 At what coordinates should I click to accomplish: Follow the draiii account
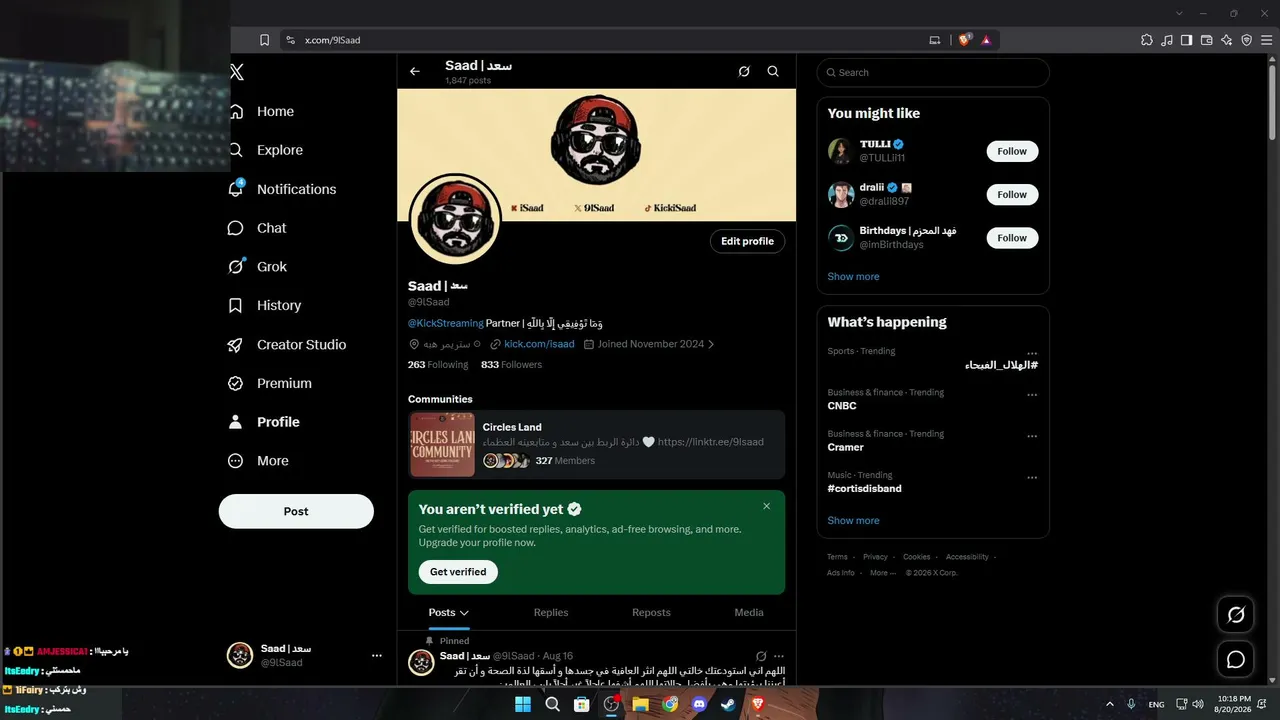pos(1012,195)
